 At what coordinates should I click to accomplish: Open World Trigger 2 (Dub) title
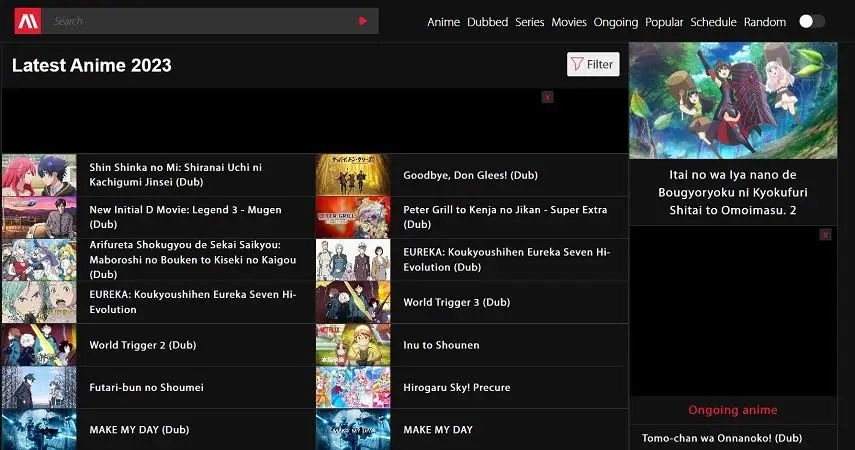pos(143,345)
